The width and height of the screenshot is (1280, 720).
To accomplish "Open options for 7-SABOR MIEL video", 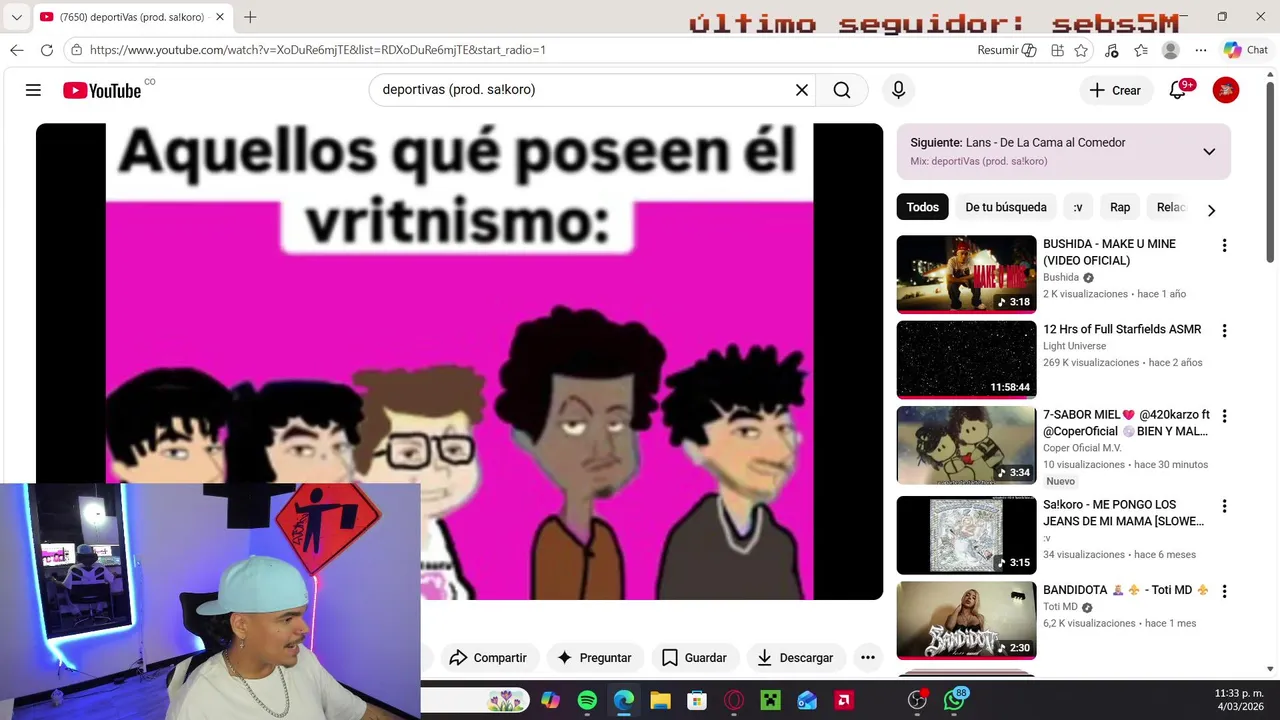I will [1223, 416].
